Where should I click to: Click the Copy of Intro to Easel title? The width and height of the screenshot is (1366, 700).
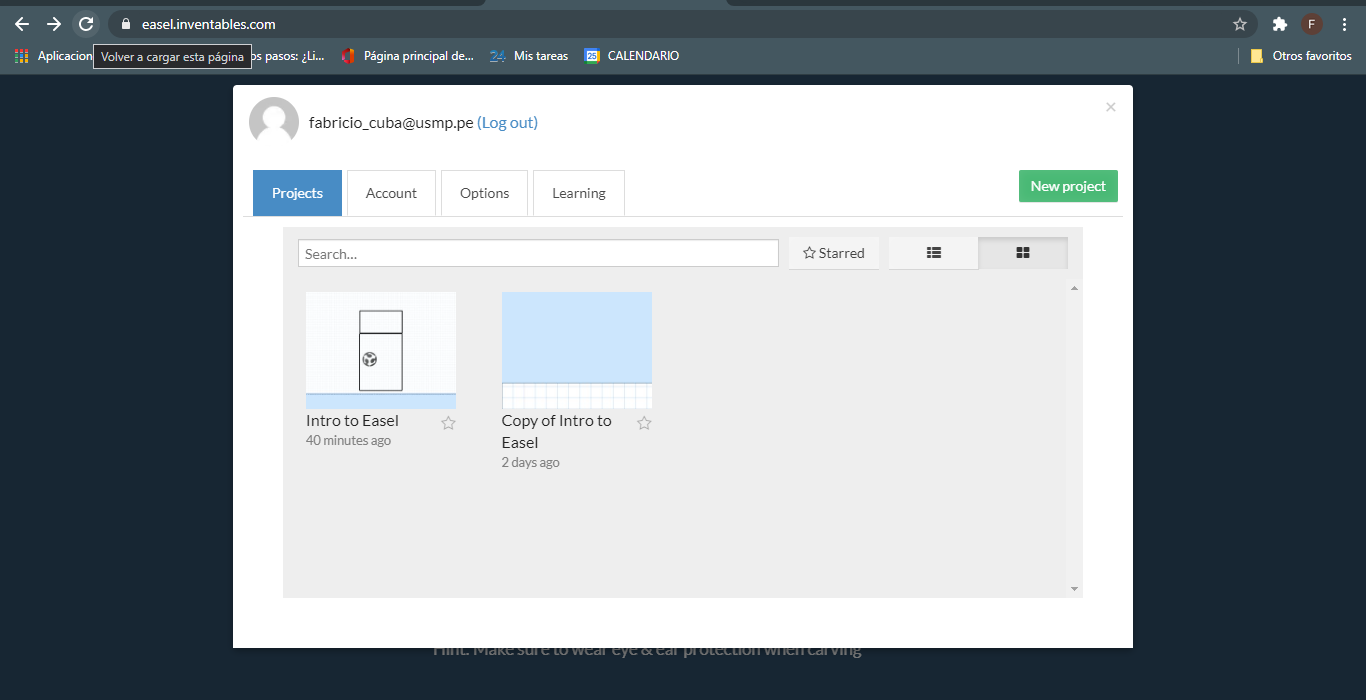coord(556,431)
